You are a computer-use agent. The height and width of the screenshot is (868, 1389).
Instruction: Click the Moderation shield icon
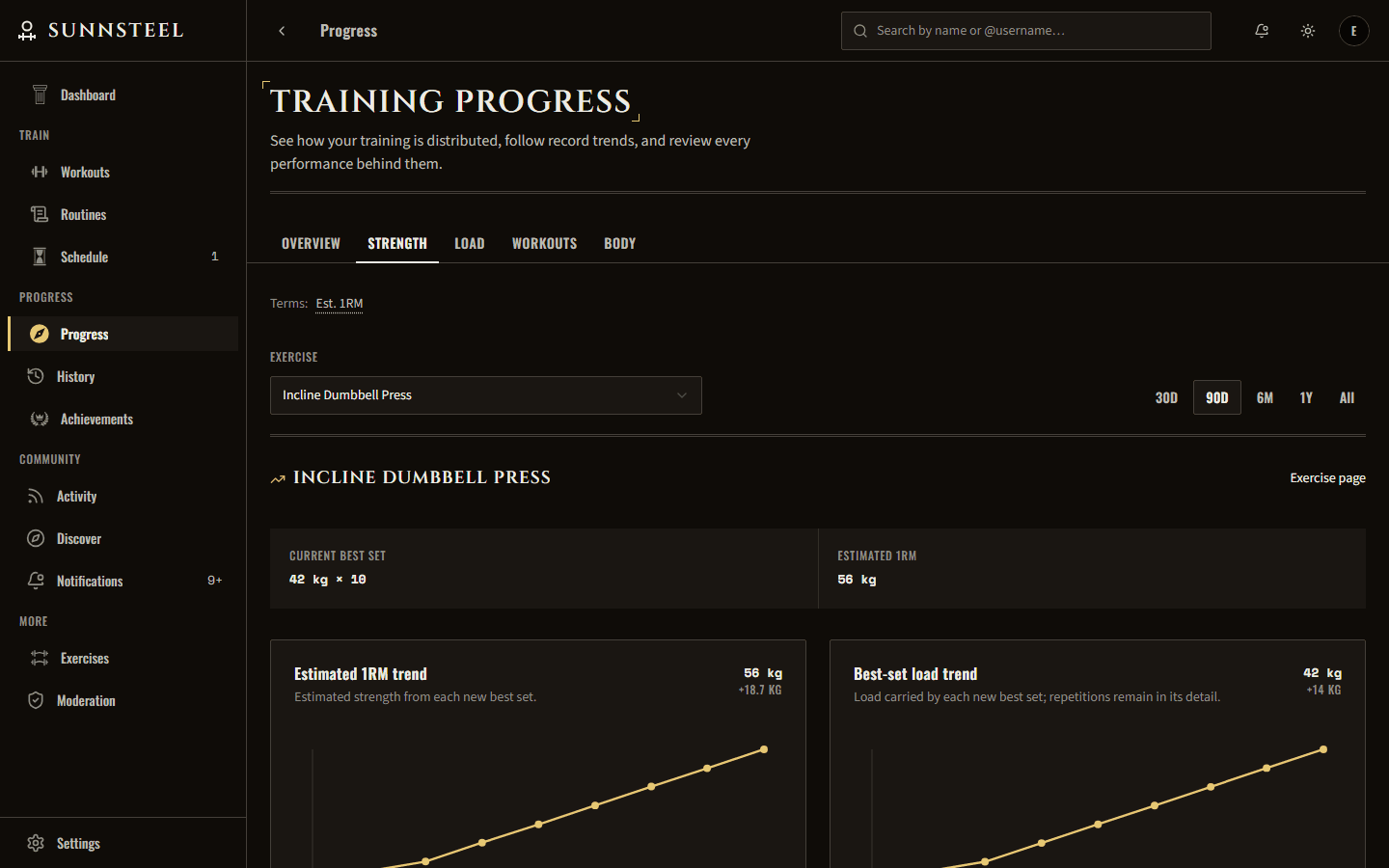36,700
